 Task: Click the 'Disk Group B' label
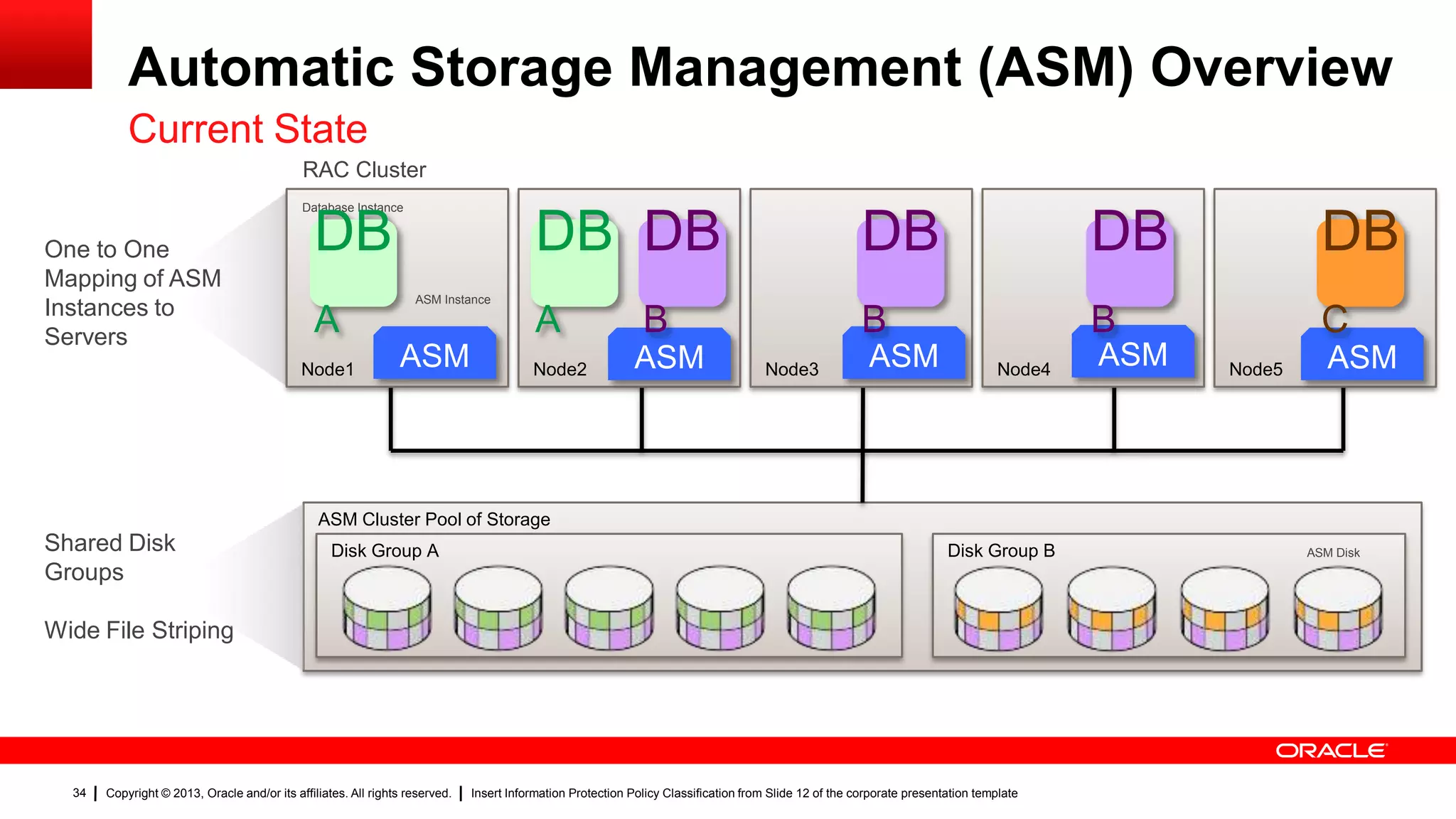coord(1001,551)
